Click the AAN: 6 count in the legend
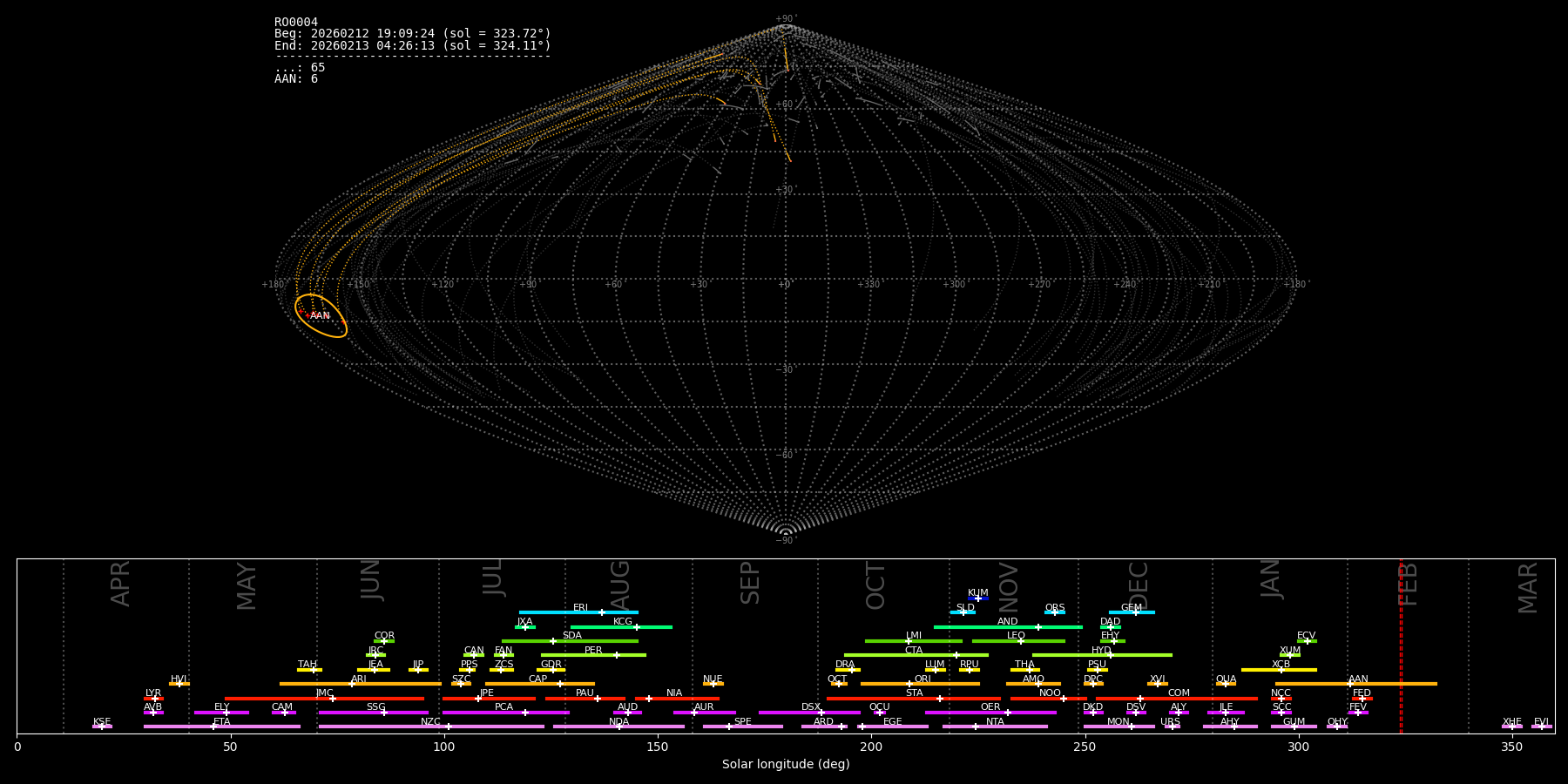Viewport: 1568px width, 784px height. (296, 79)
